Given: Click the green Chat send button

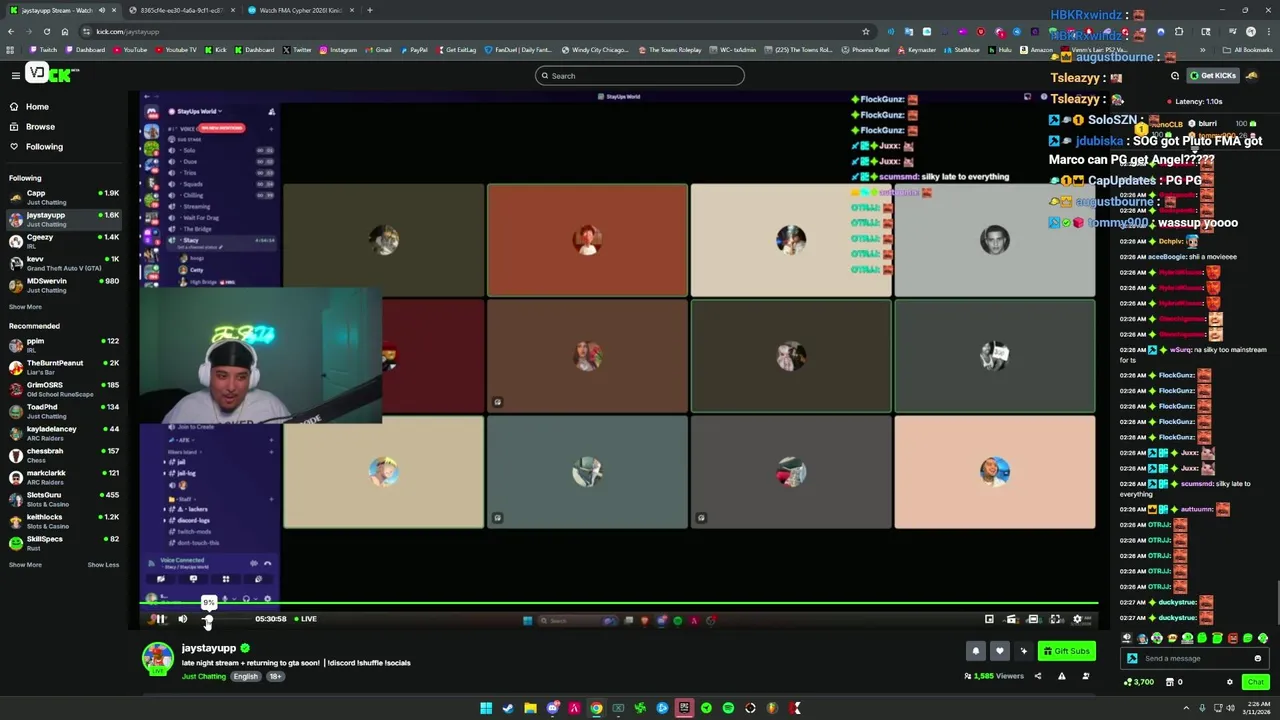Looking at the screenshot, I should coord(1255,682).
